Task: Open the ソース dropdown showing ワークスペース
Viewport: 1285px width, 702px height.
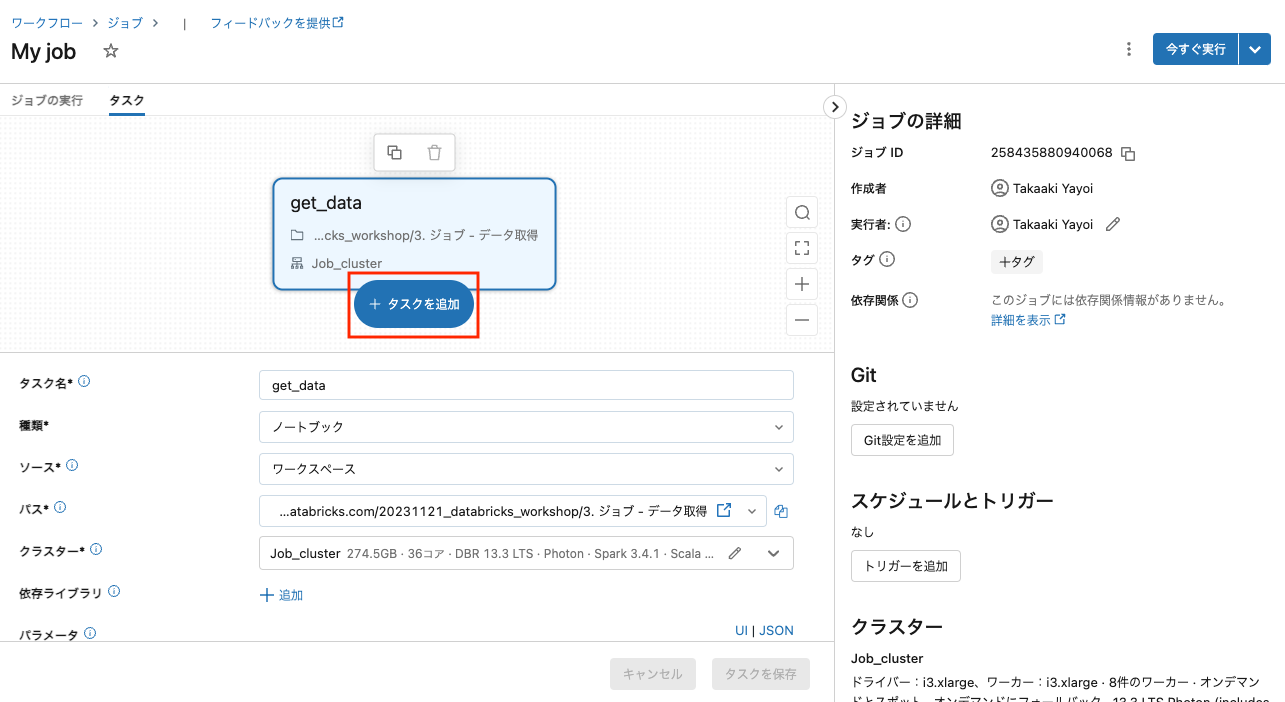Action: coord(526,469)
